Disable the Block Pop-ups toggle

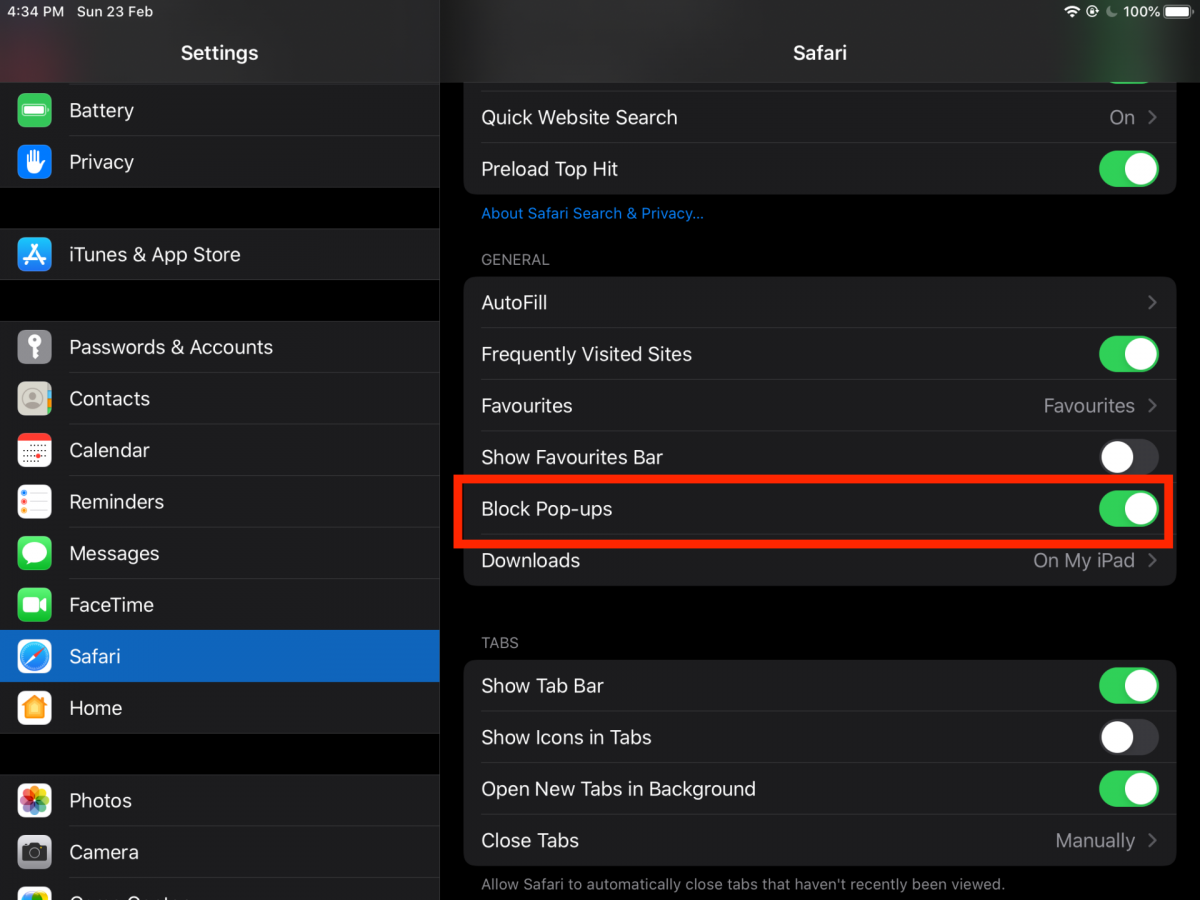pyautogui.click(x=1129, y=509)
